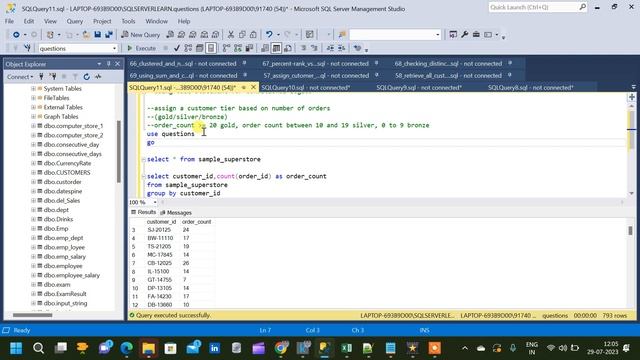Open LinkedIn from the taskbar
640x360 pixels.
point(214,348)
